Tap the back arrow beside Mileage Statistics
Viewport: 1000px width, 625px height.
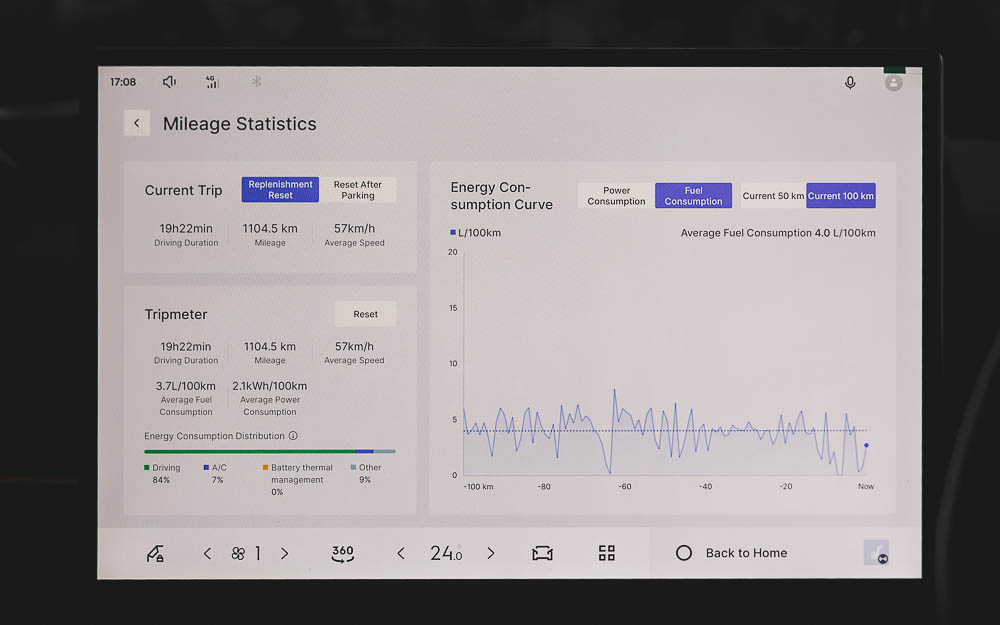(137, 123)
